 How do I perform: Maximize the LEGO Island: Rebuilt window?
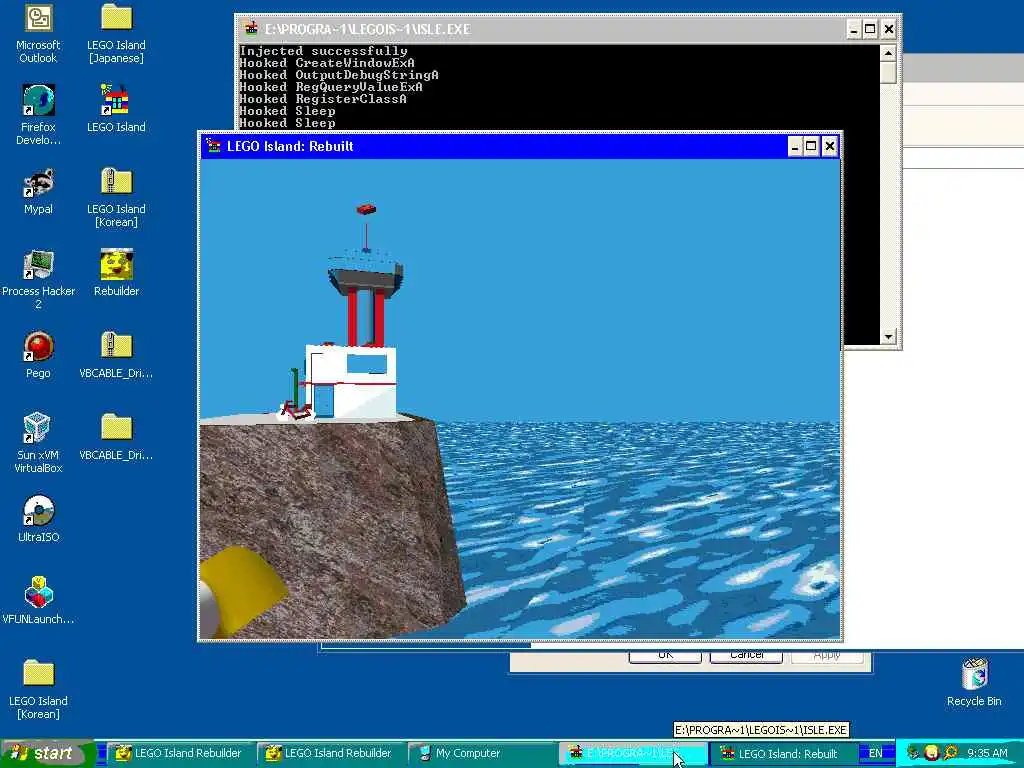point(811,146)
